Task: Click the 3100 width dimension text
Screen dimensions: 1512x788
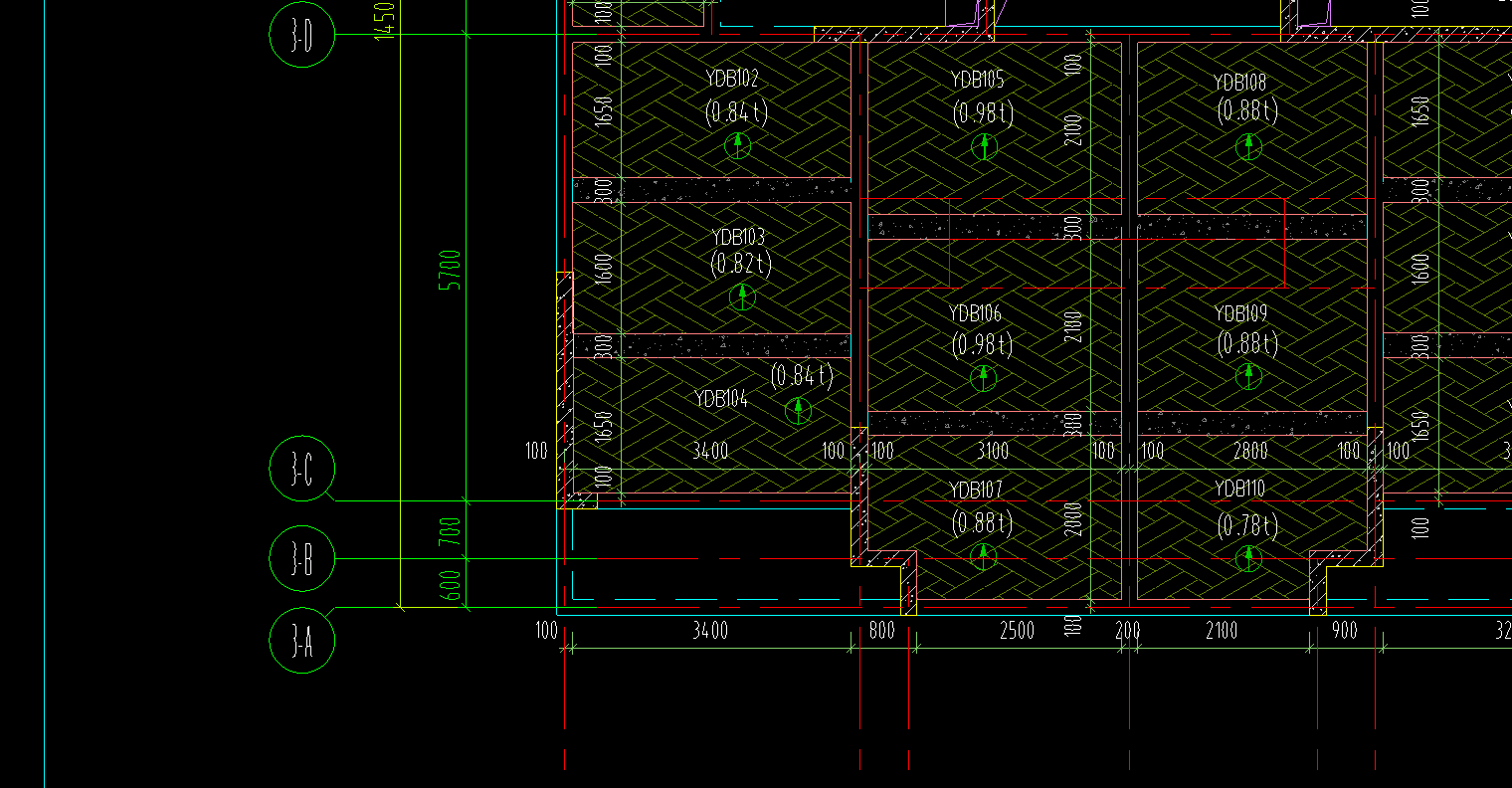Action: click(x=993, y=451)
